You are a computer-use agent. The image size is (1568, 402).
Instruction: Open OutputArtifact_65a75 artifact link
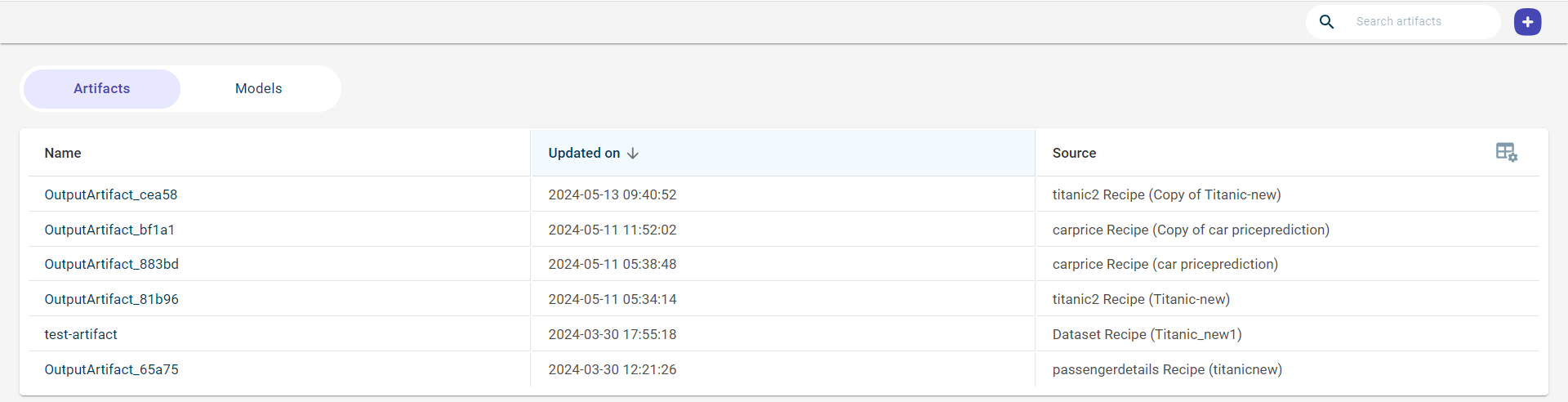[x=112, y=370]
